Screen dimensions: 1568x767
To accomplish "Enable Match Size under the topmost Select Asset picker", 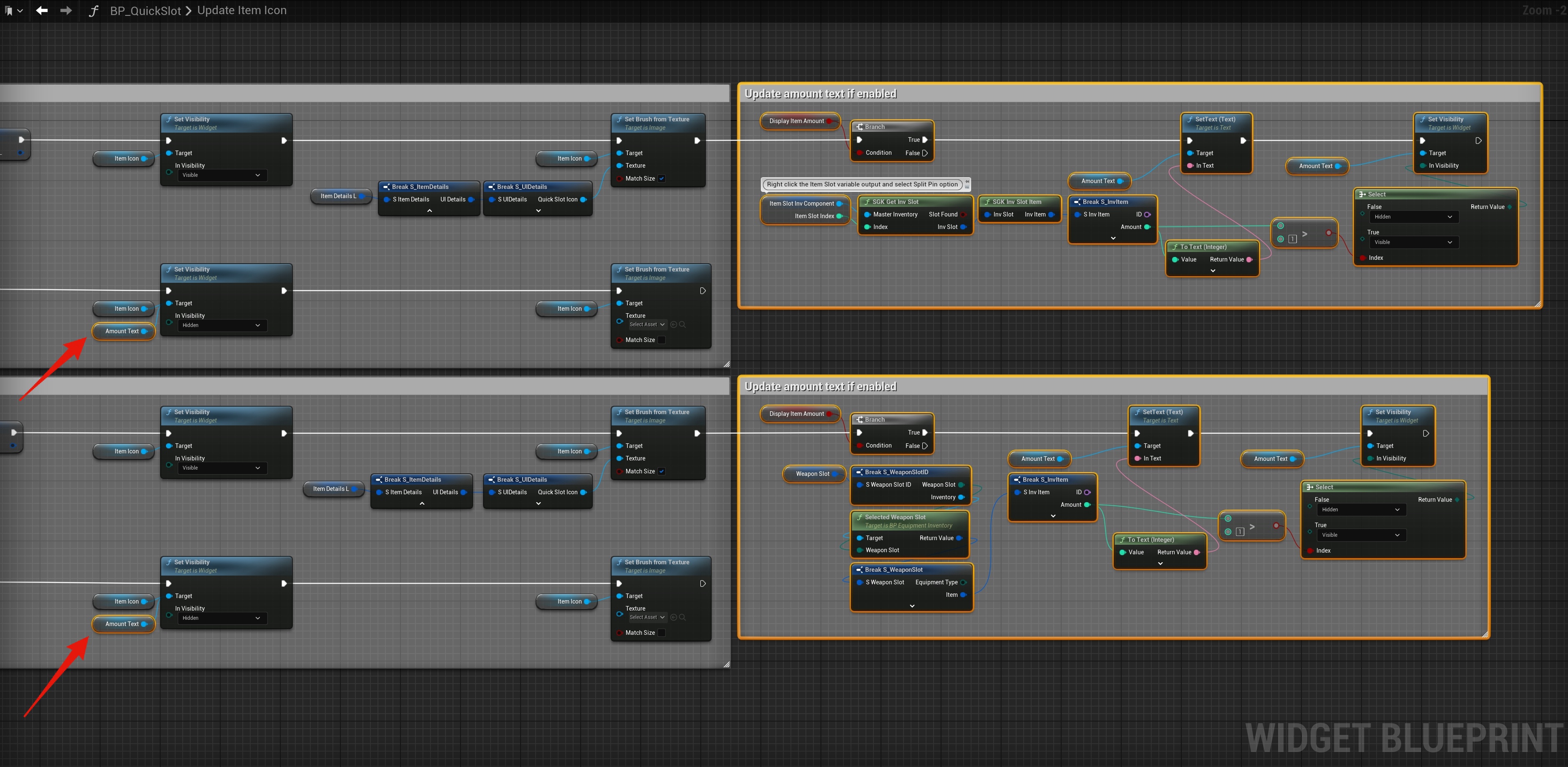I will pyautogui.click(x=662, y=340).
